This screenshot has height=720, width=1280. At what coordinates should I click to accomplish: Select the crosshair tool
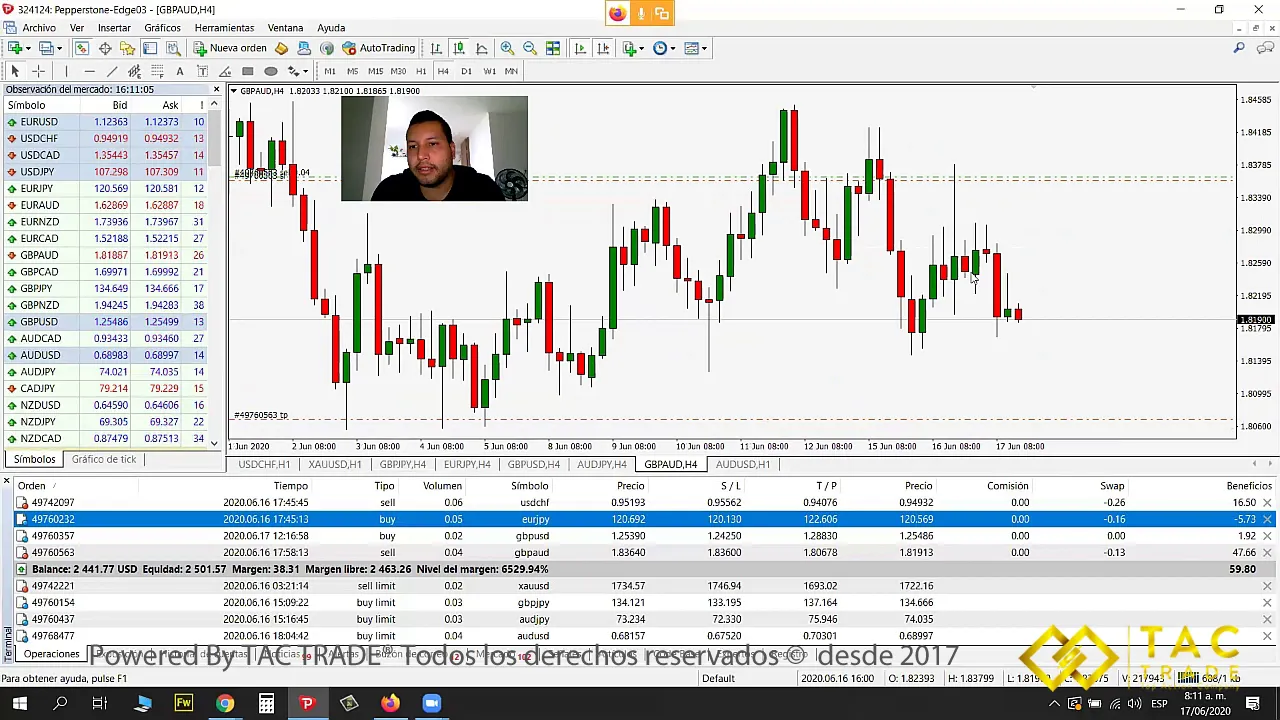click(38, 71)
